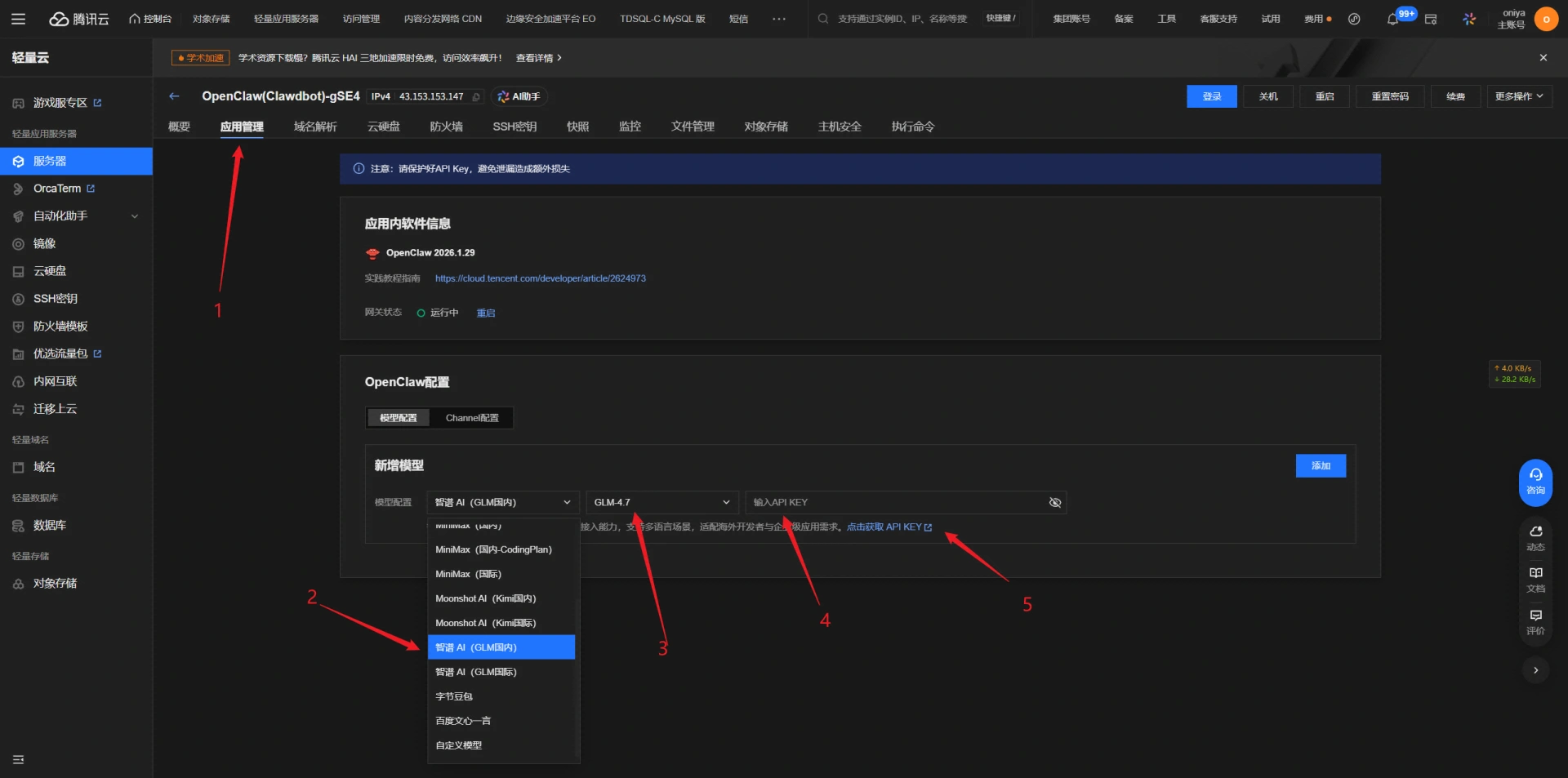Viewport: 1568px width, 778px height.
Task: Choose 字节豆包 from the provider list
Action: coord(454,696)
